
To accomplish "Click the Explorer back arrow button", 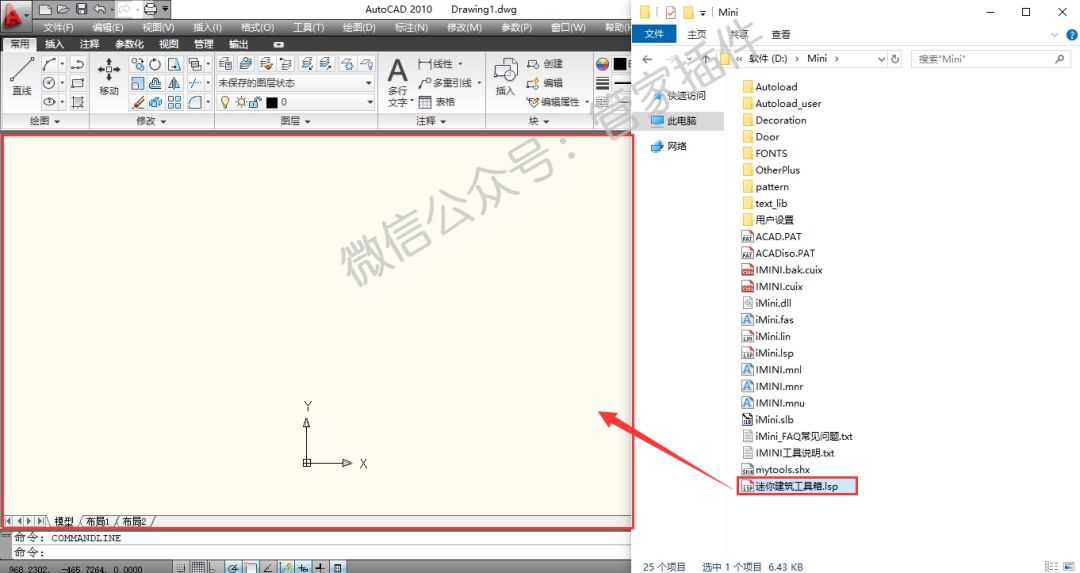I will pos(647,59).
